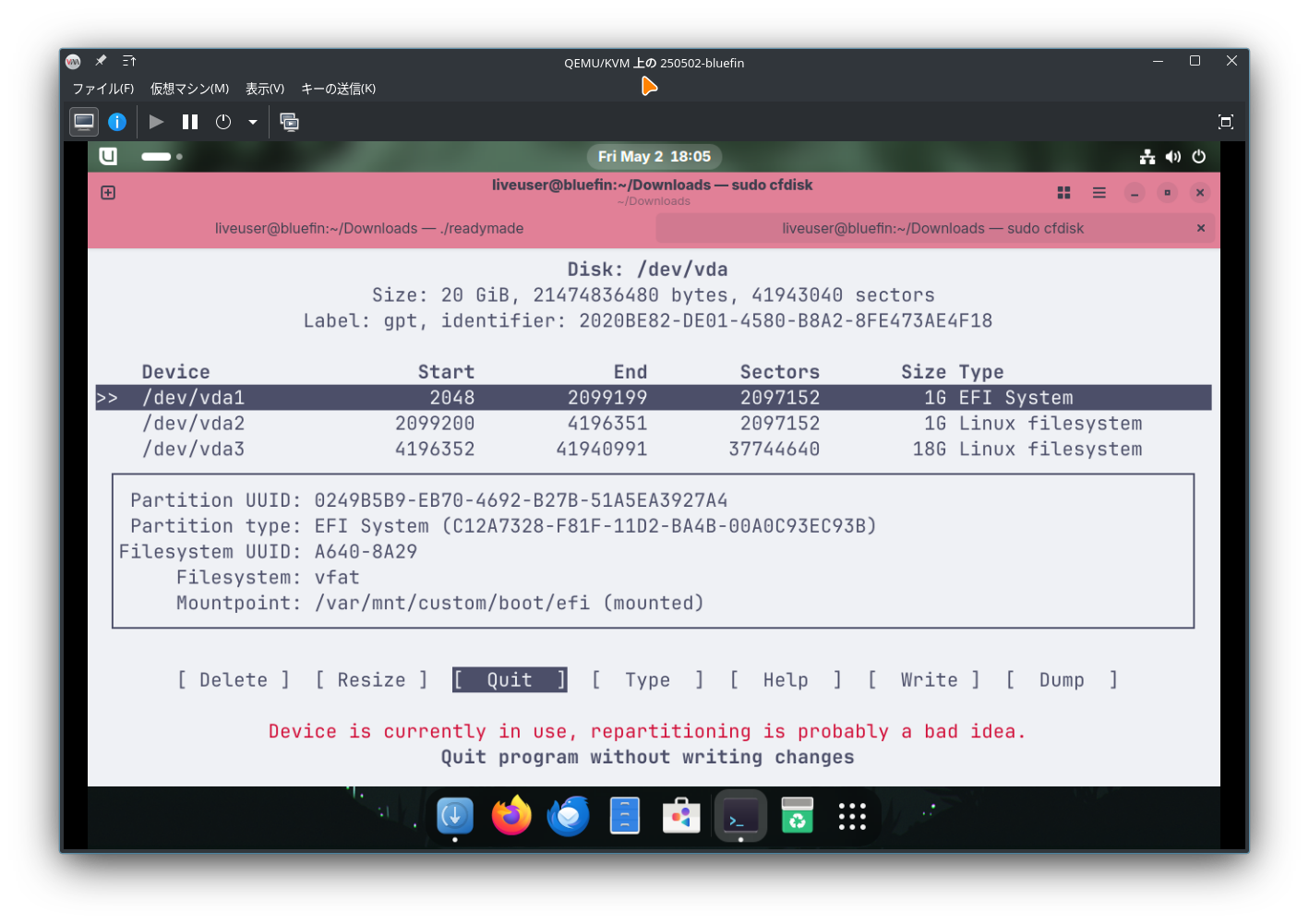
Task: Add a new terminal tab
Action: coord(108,193)
